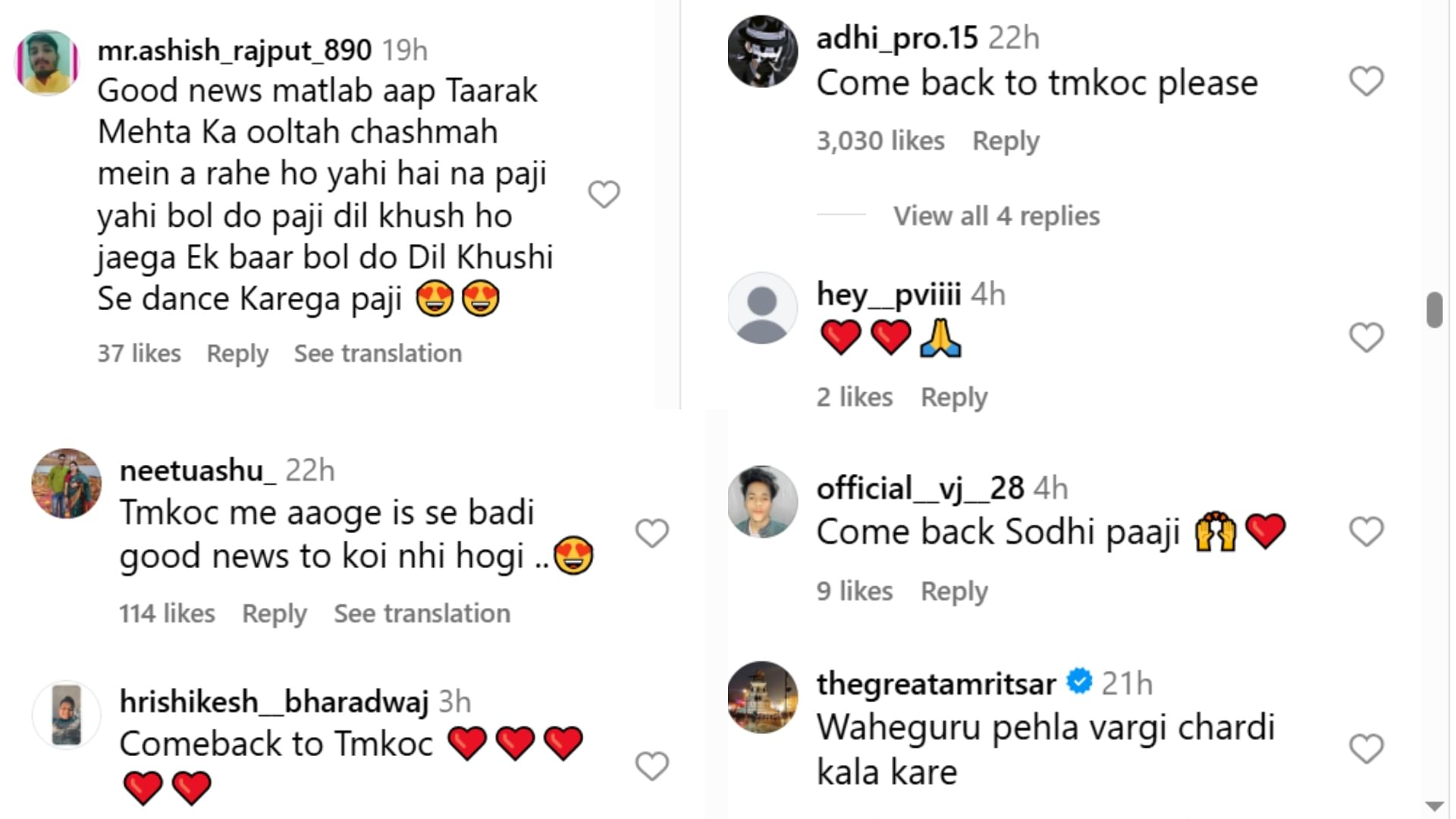Like mr.ashish_rajput_890's comment with the heart
Screen dimensions: 1456x819
point(604,195)
